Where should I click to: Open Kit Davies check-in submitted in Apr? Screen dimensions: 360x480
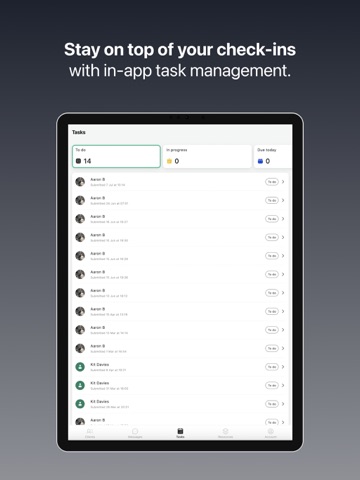point(180,367)
